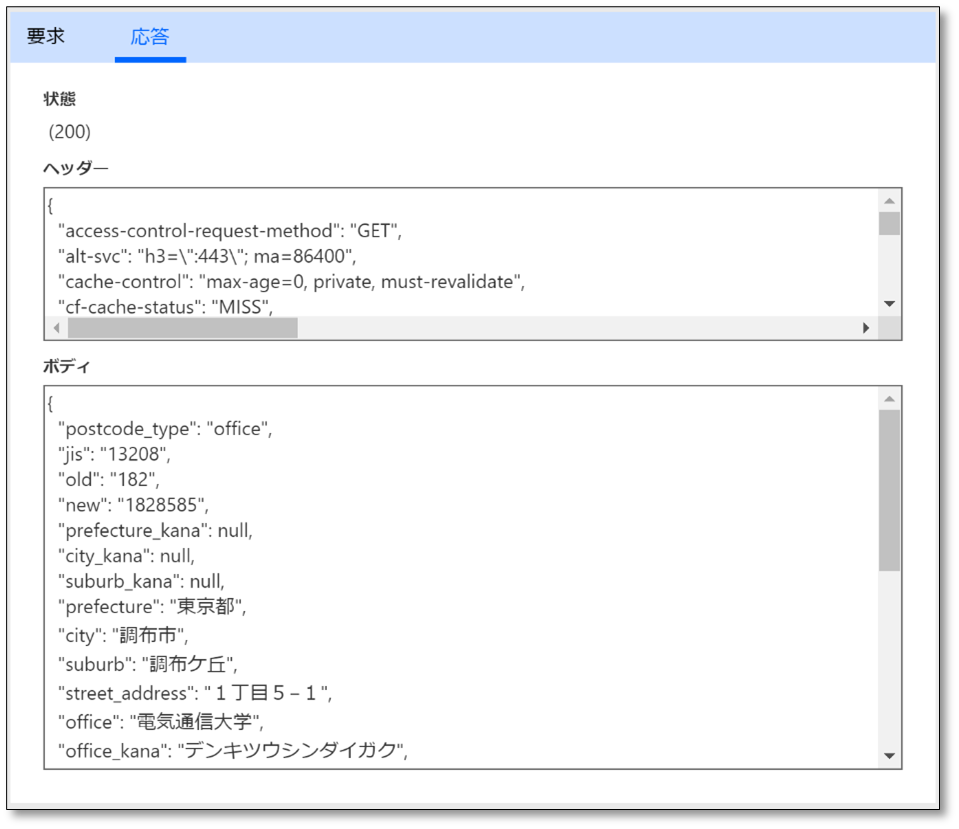Viewport: 959px width, 829px height.
Task: Click the "access-control-request-method" header line
Action: pos(230,231)
